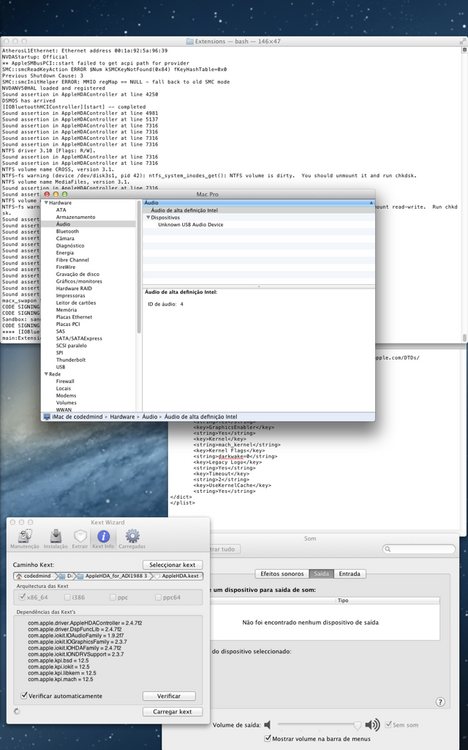The height and width of the screenshot is (750, 468).
Task: Click the Seleccionar kext button
Action: click(172, 564)
